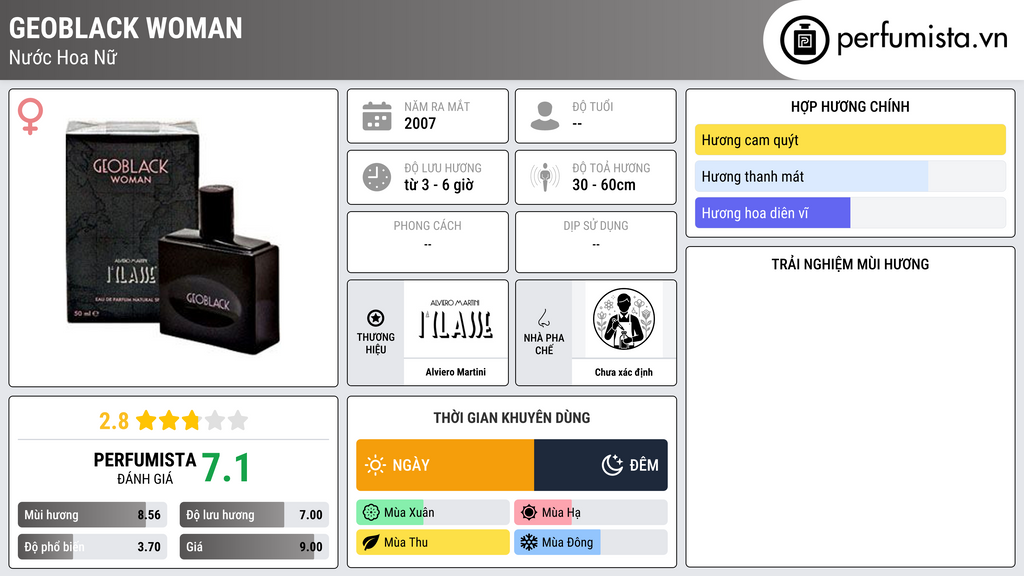Click the Alviero Martini brand logo image

[x=455, y=319]
